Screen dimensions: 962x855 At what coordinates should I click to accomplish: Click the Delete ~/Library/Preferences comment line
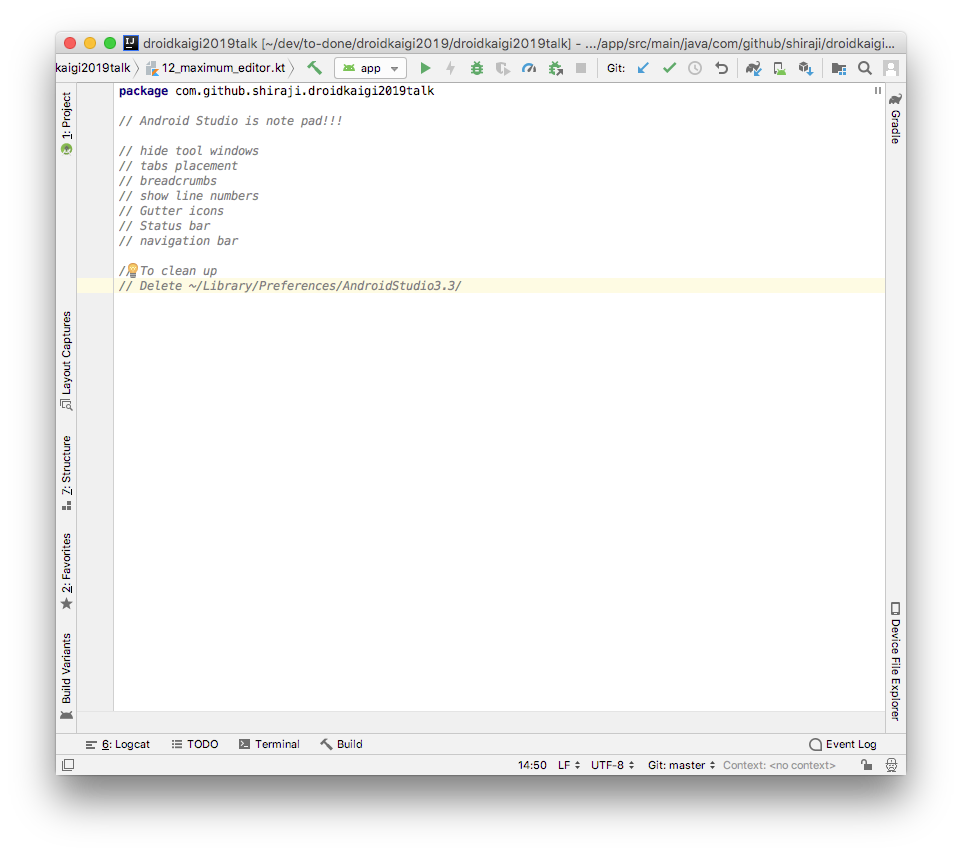click(x=290, y=286)
